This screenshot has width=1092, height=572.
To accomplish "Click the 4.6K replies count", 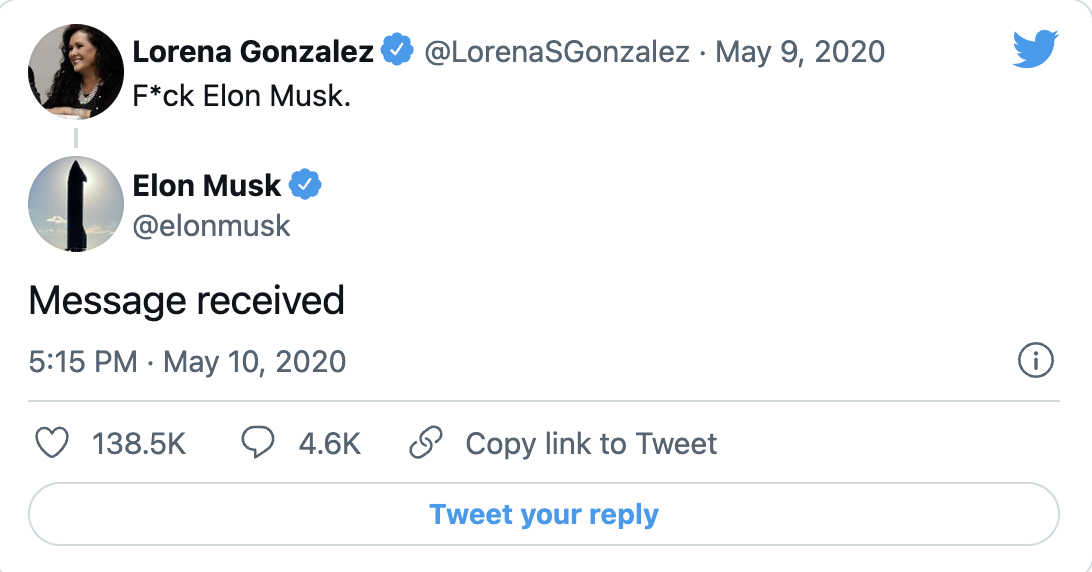I will coord(329,443).
